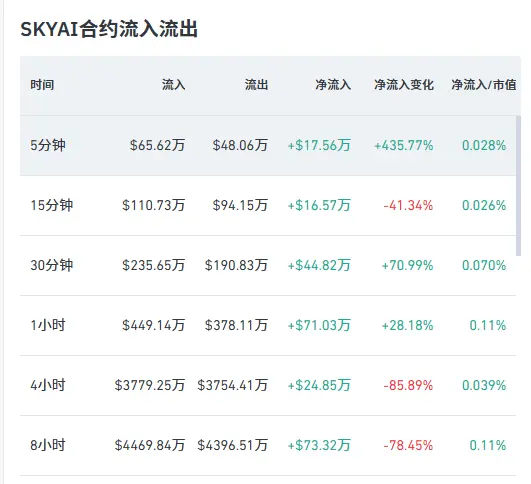The image size is (531, 484).
Task: Select the 15分钟 row label
Action: tap(52, 205)
